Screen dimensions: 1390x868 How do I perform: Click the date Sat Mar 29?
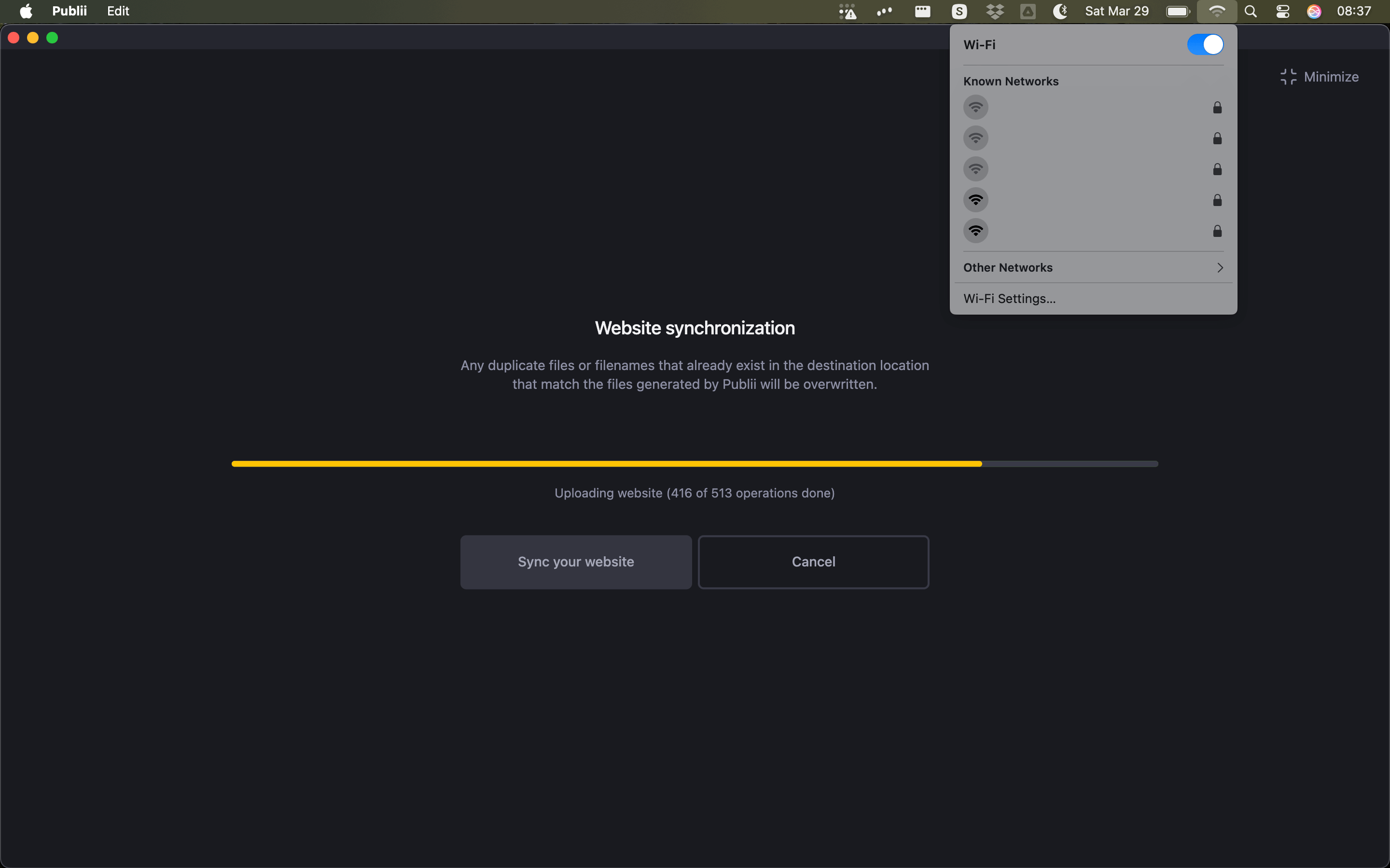pos(1117,12)
